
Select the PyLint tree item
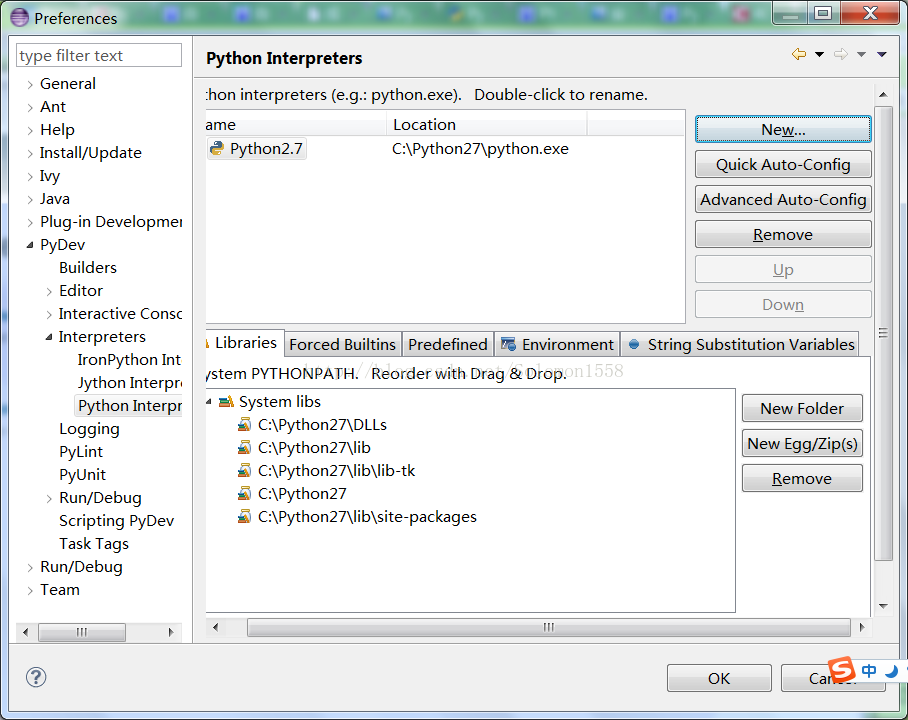coord(81,452)
